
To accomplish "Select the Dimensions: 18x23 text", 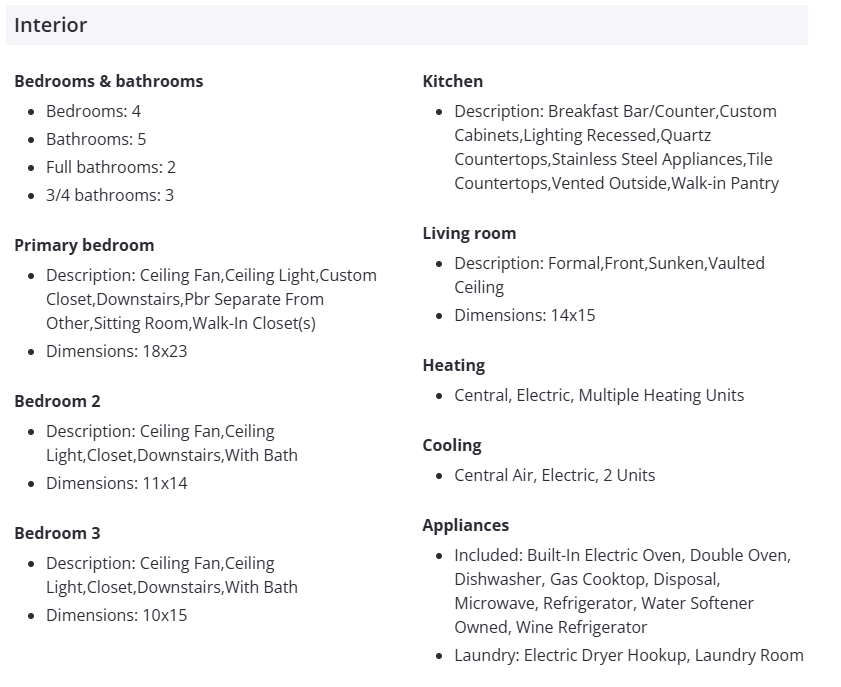I will [116, 351].
